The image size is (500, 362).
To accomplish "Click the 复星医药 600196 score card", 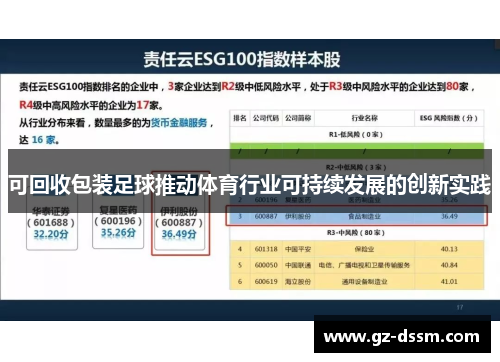I will pyautogui.click(x=118, y=222).
